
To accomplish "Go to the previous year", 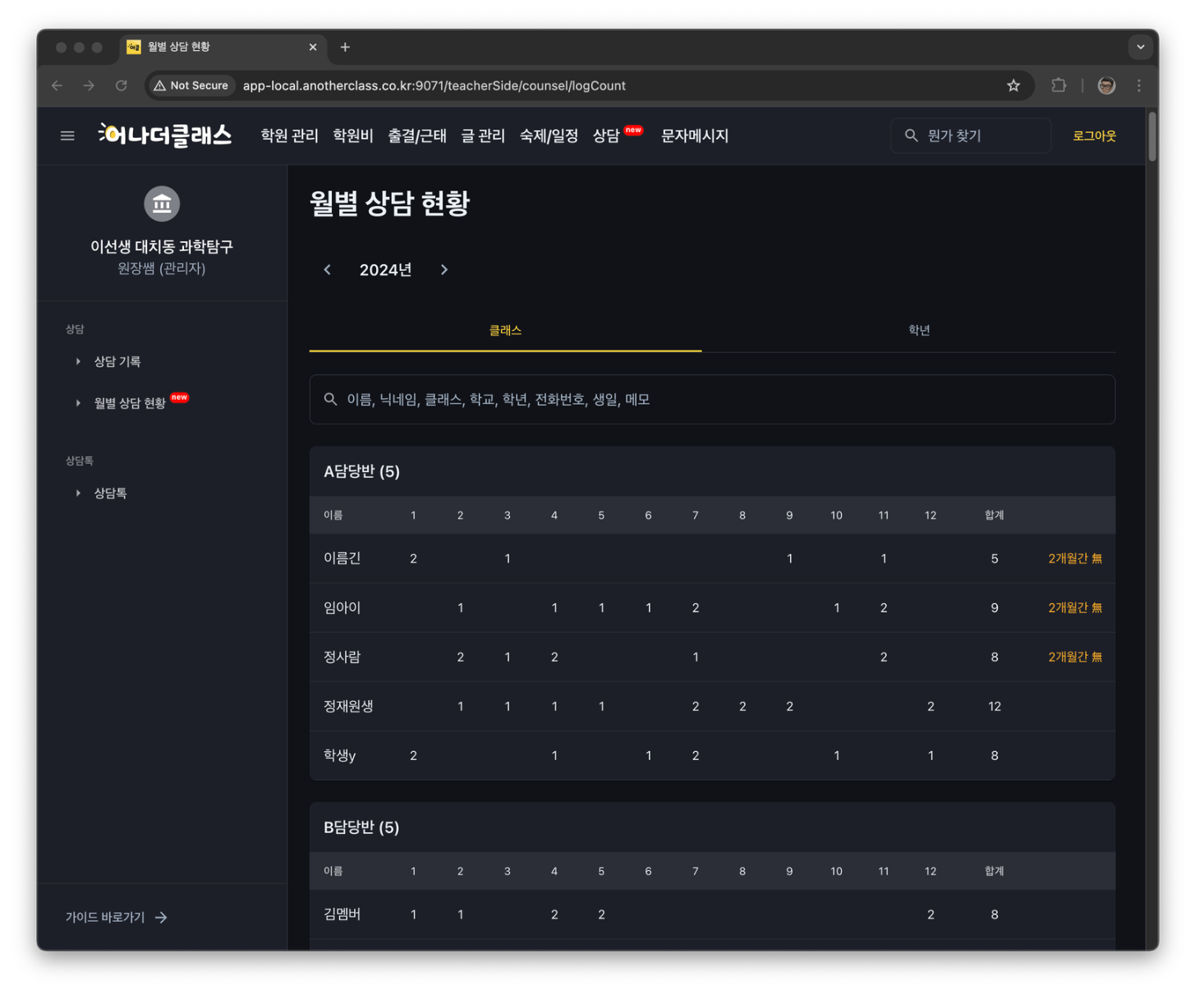I will 327,269.
